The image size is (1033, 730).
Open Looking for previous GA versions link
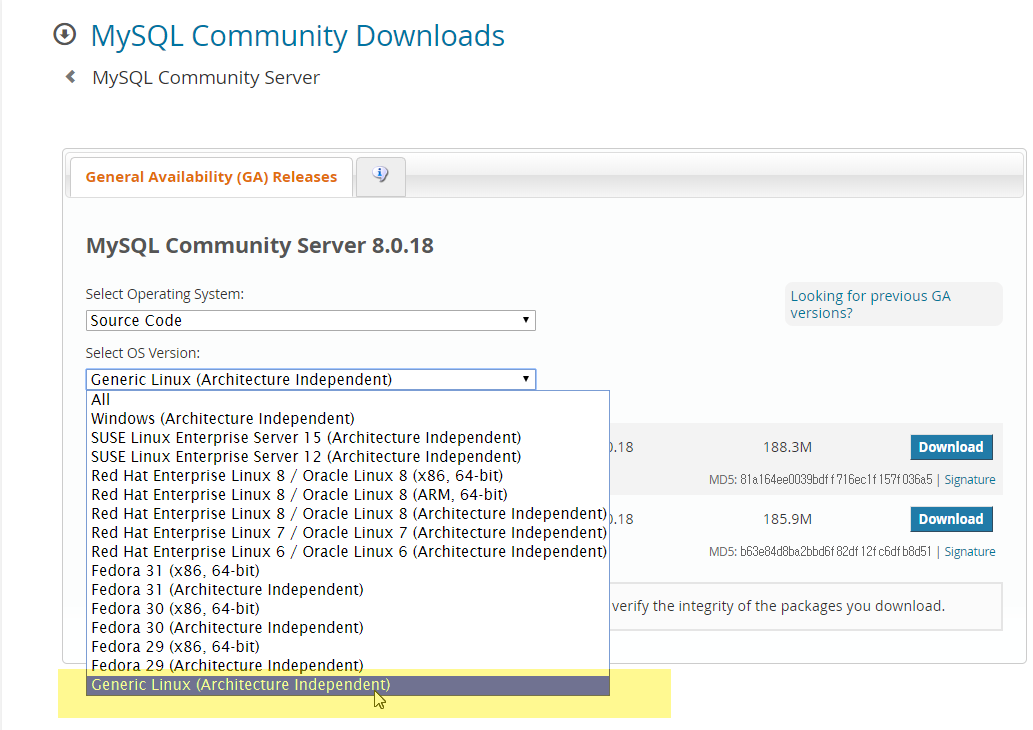pos(870,304)
